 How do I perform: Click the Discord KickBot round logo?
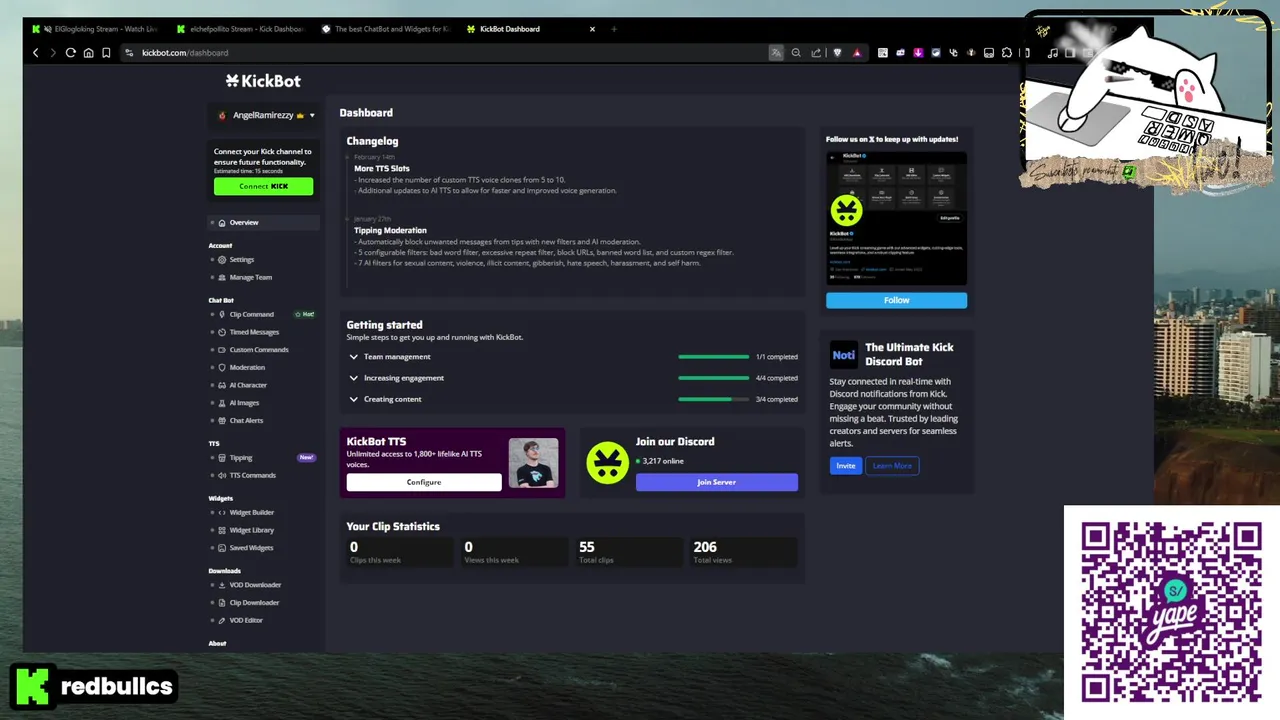click(607, 463)
